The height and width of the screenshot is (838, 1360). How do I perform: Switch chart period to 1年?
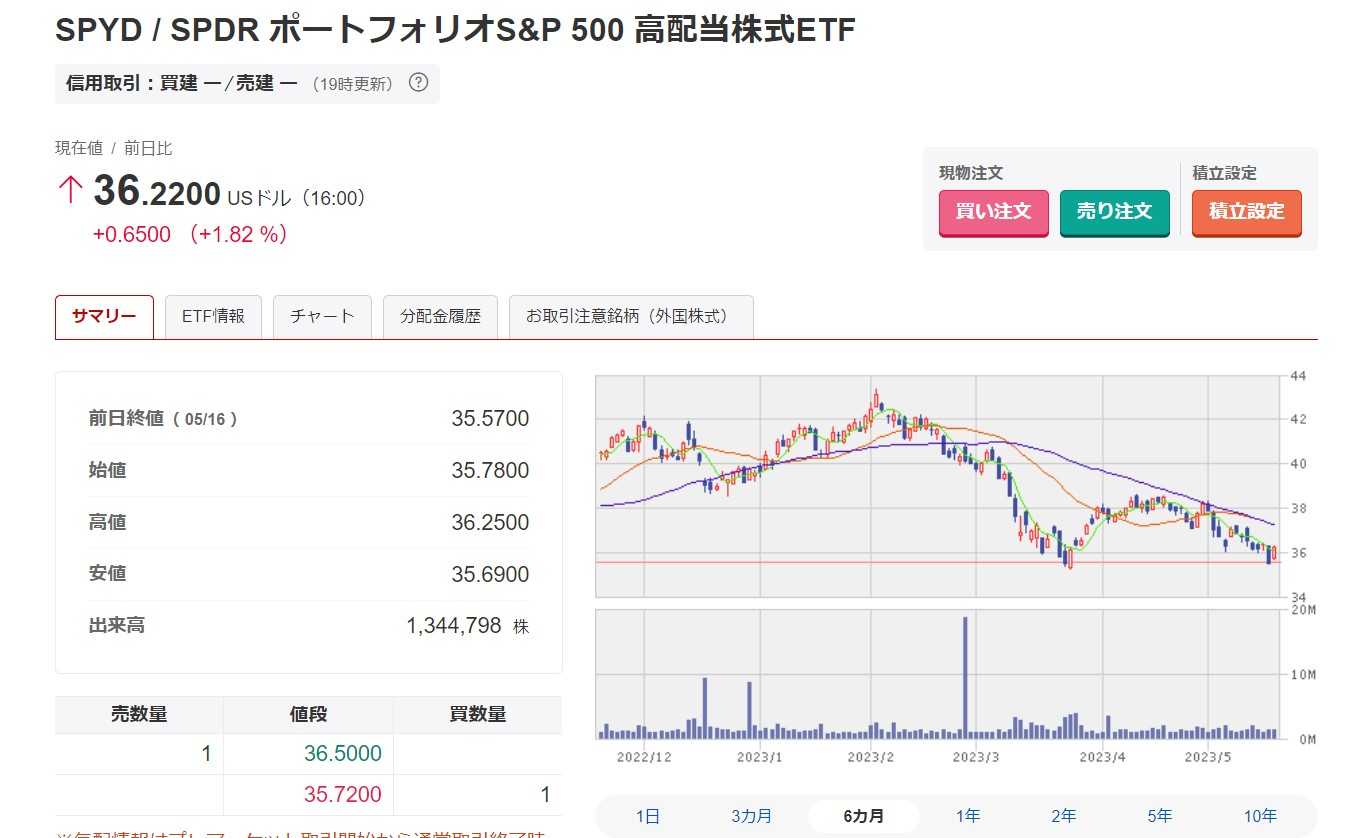[968, 816]
